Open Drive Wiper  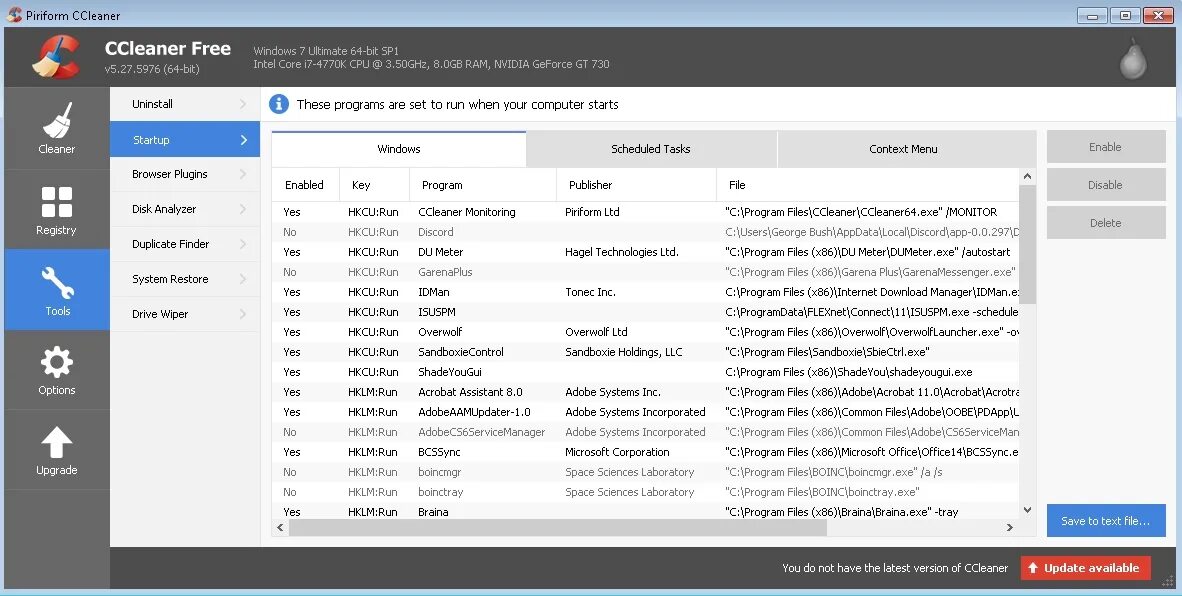[x=185, y=314]
